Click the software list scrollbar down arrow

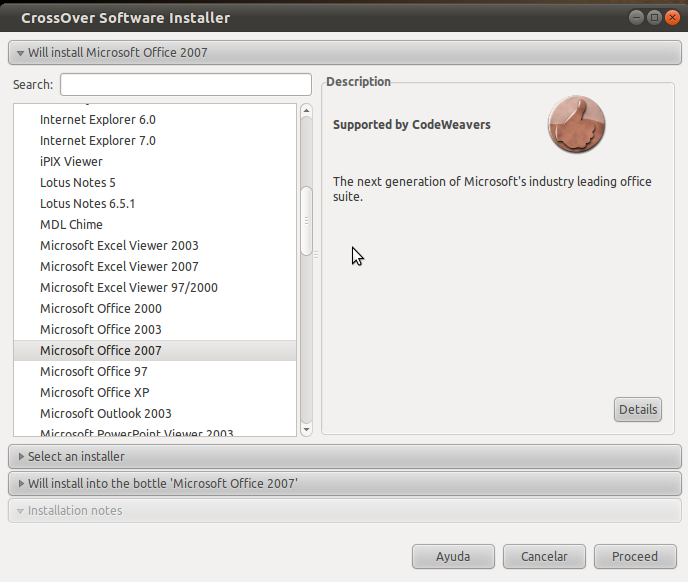click(x=307, y=430)
